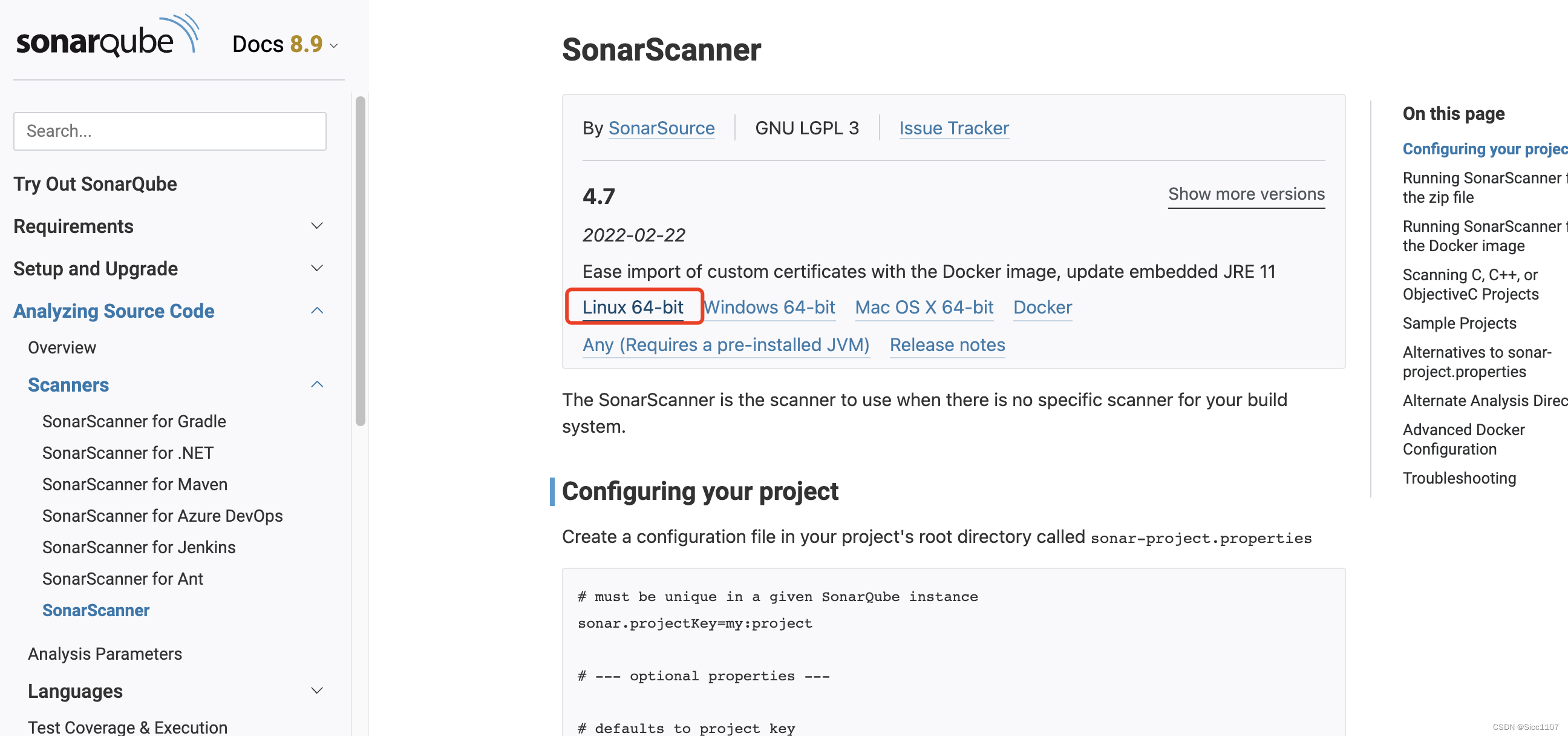Jump to Configuring your project section

pos(1485,149)
